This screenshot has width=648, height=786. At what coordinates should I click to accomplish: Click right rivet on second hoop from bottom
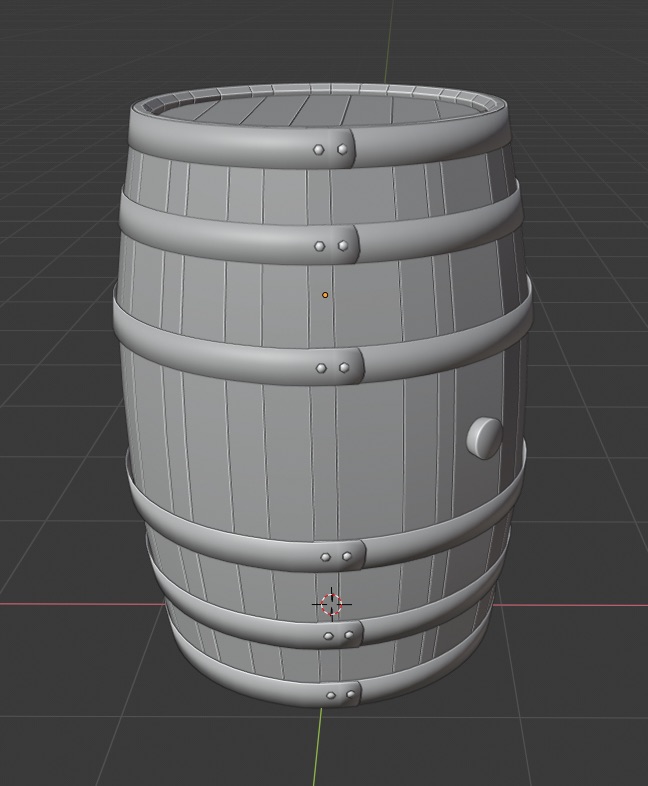point(349,635)
